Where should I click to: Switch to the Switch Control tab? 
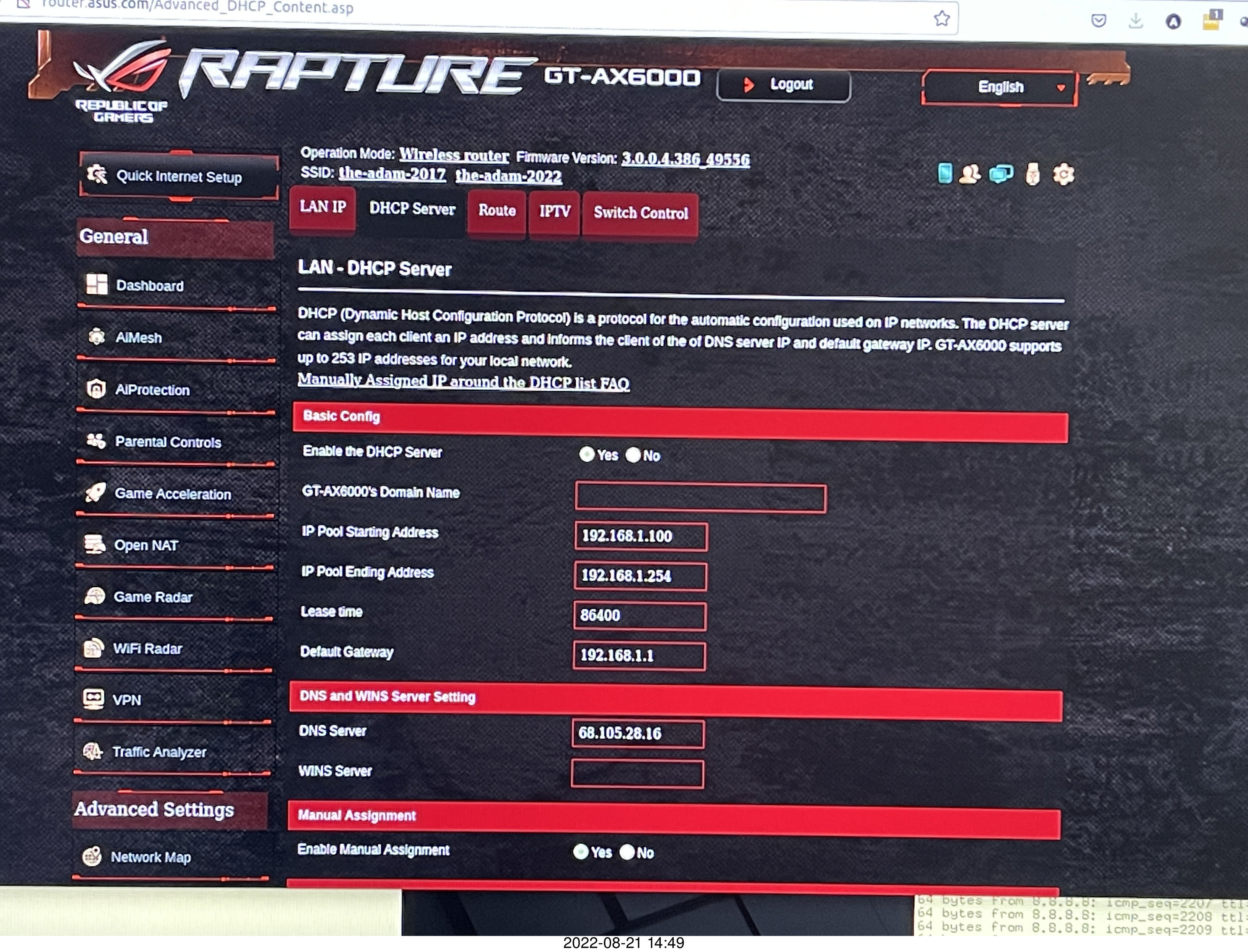(640, 213)
